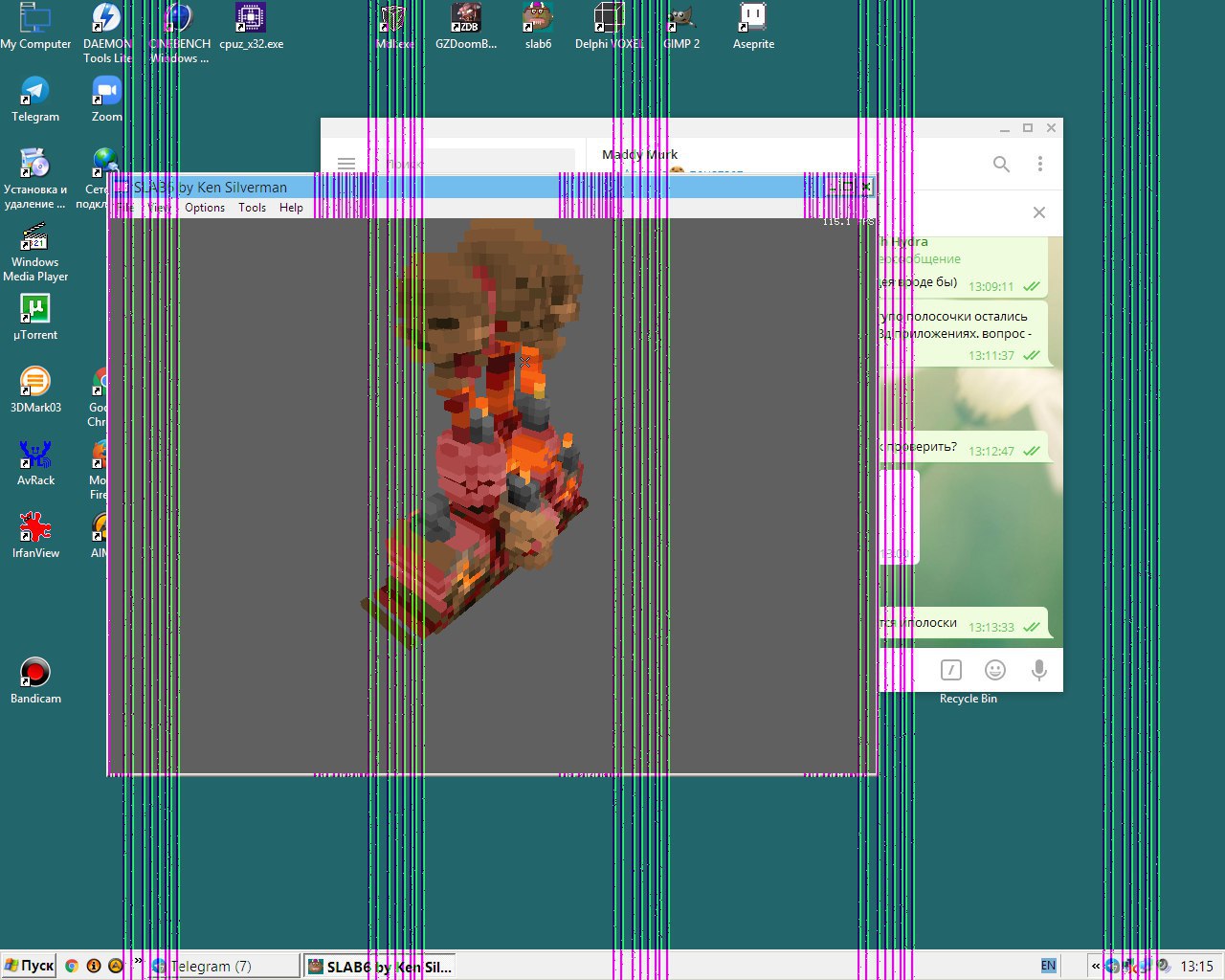Viewport: 1225px width, 980px height.
Task: Open Telegram bot commands slash icon
Action: coord(950,670)
